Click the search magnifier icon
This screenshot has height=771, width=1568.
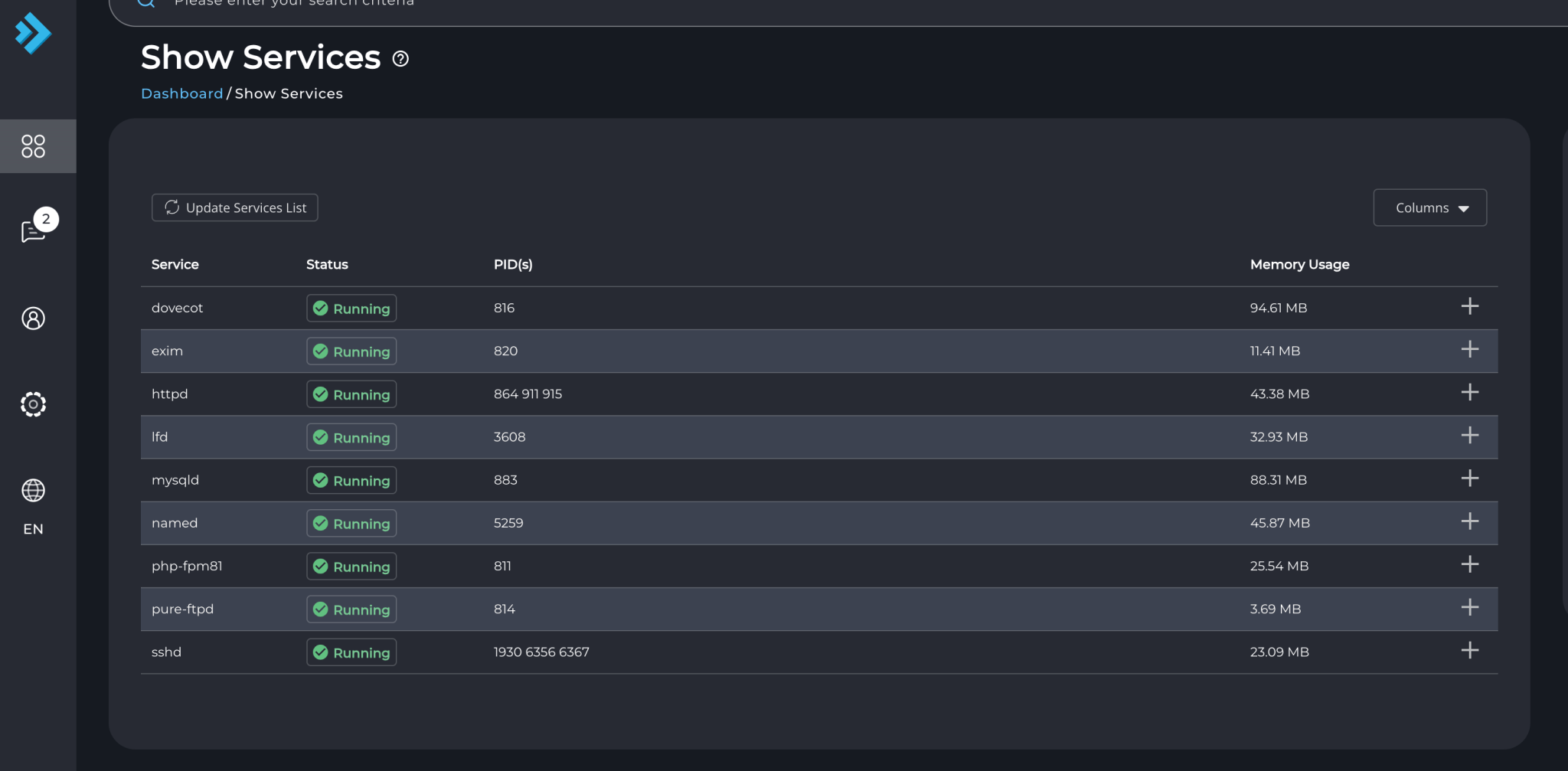[x=146, y=5]
